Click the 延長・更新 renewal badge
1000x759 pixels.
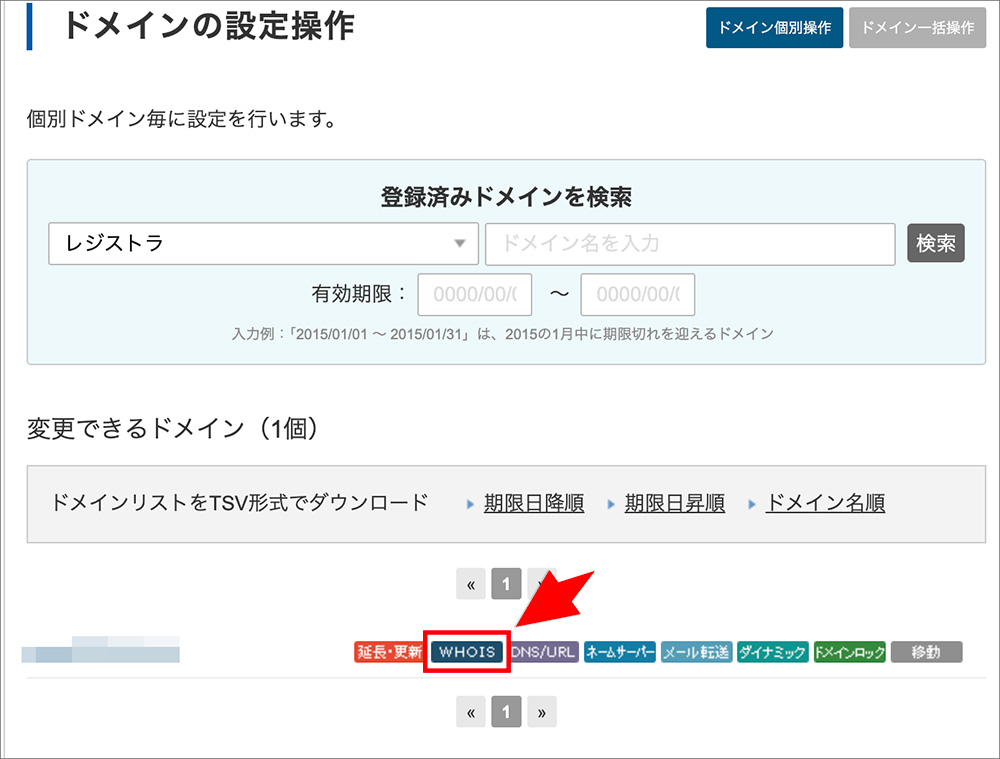coord(389,651)
